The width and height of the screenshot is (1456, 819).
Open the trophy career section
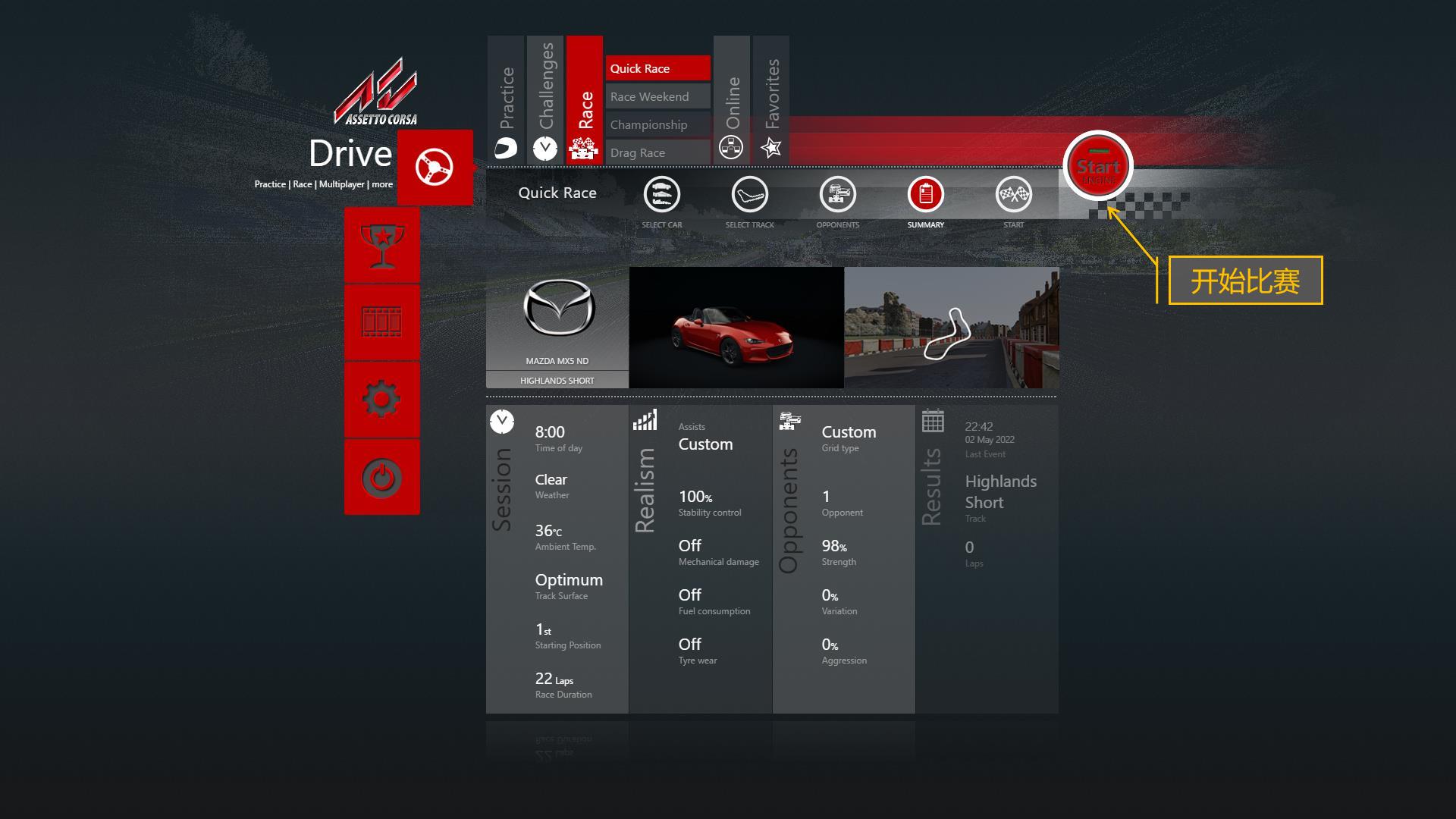[381, 246]
